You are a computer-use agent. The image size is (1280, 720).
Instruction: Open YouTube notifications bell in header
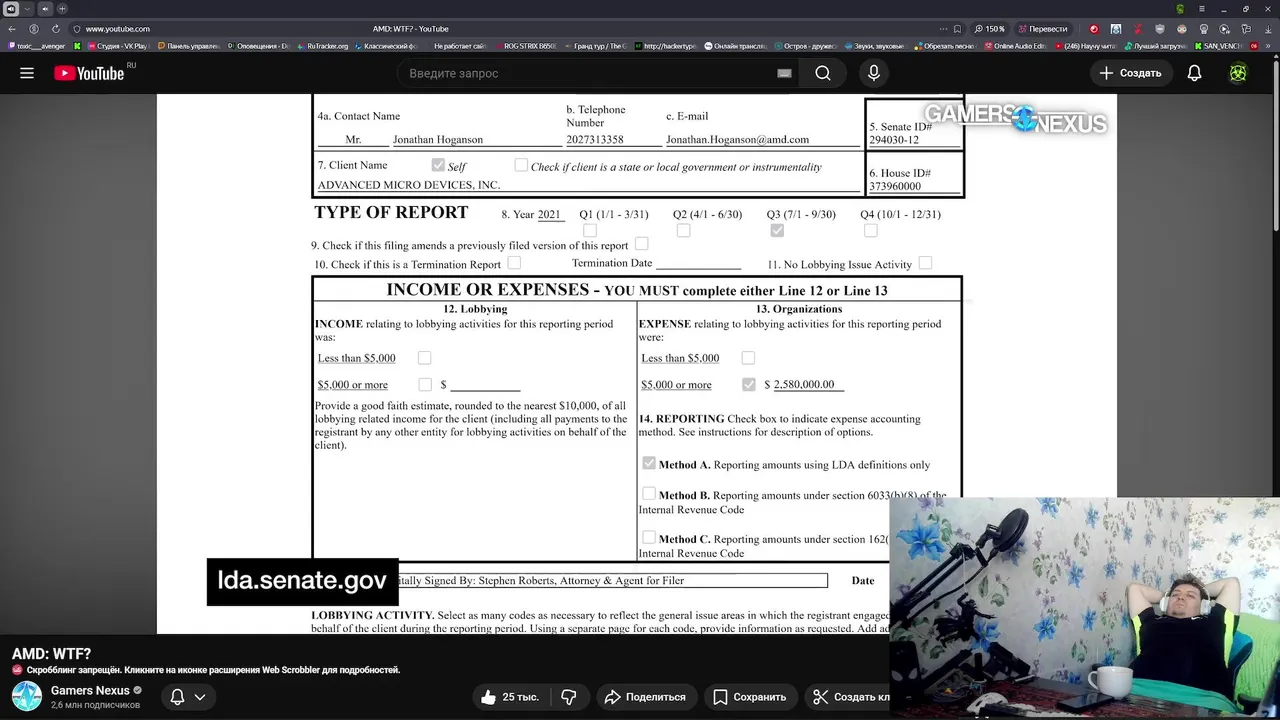click(x=1194, y=73)
